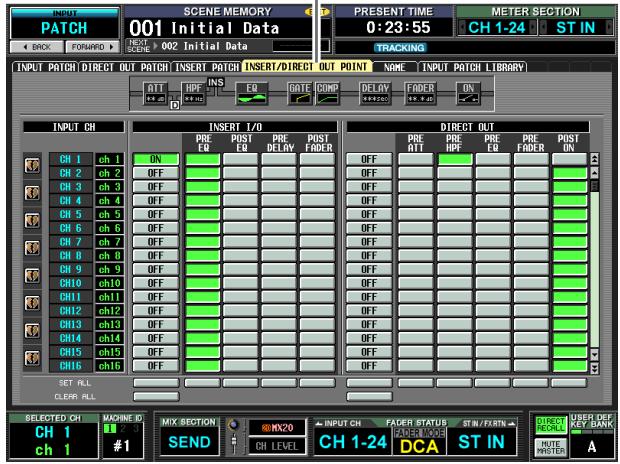This screenshot has width=620, height=464.
Task: Click the pair icon for CH 7/CH 8
Action: coord(32,248)
